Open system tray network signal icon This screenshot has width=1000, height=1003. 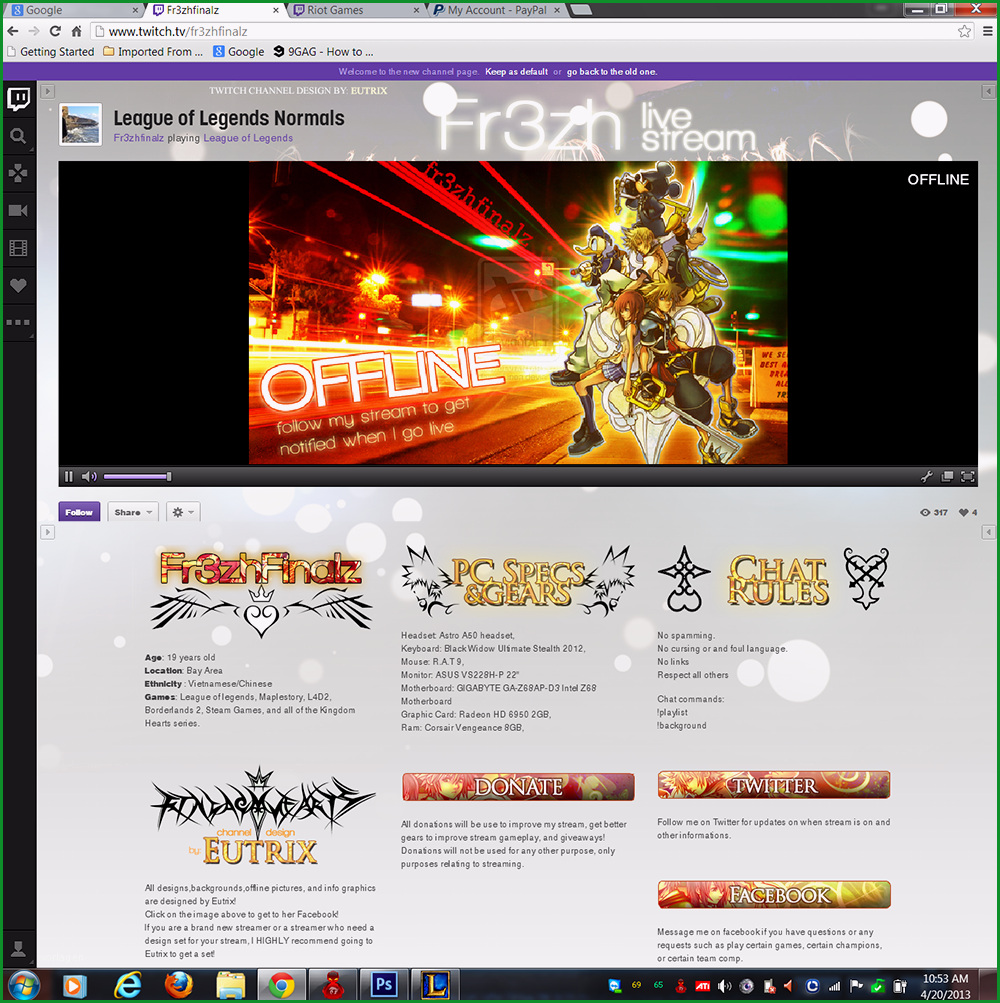tap(834, 986)
